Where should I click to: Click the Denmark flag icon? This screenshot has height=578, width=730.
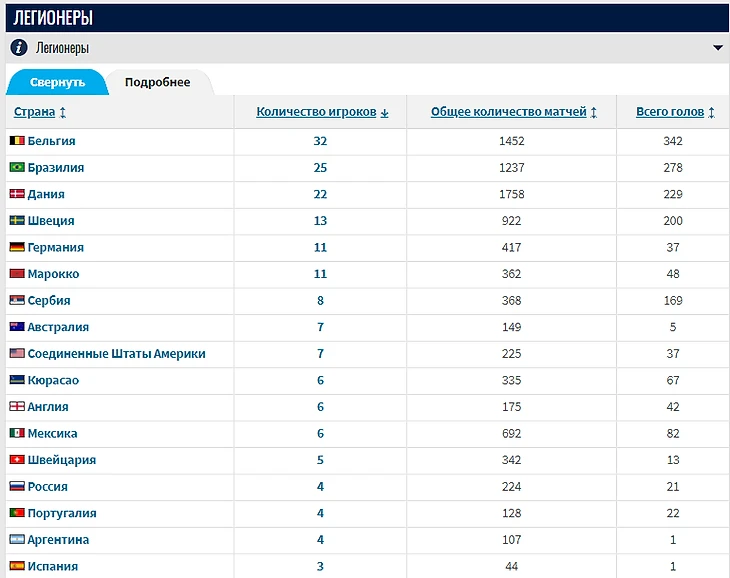click(x=17, y=194)
